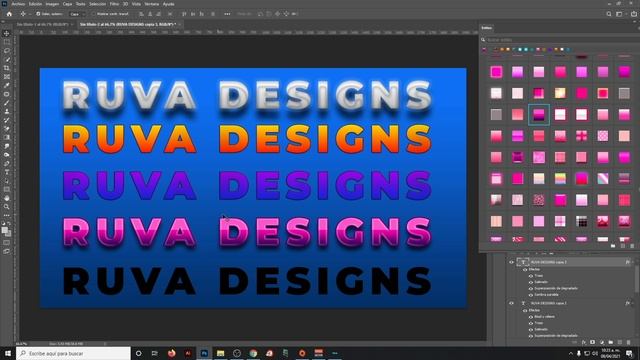Open the workspace switcher dropdown
Screen dimensions: 640x360
click(620, 14)
